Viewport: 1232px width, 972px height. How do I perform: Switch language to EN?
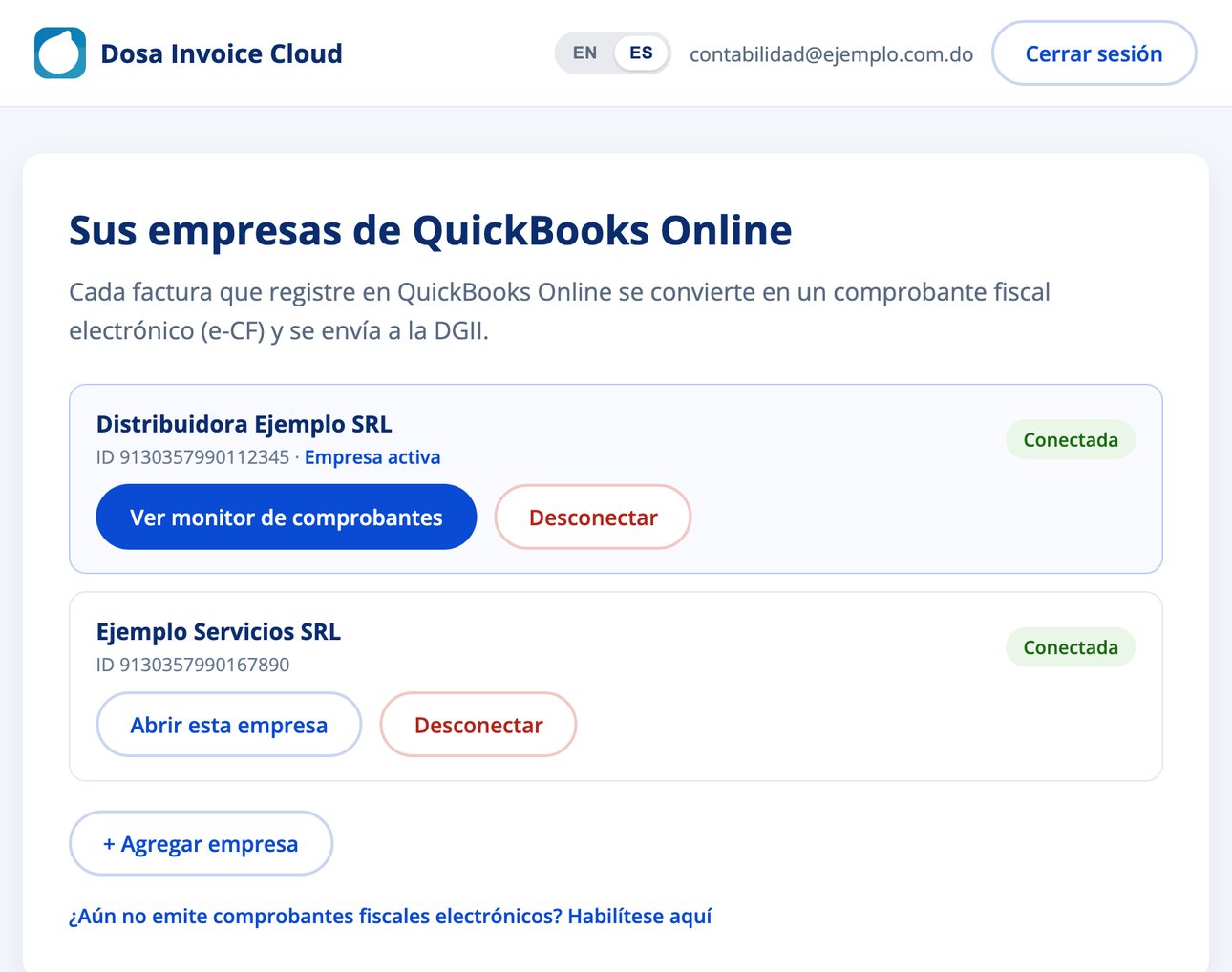pyautogui.click(x=584, y=53)
